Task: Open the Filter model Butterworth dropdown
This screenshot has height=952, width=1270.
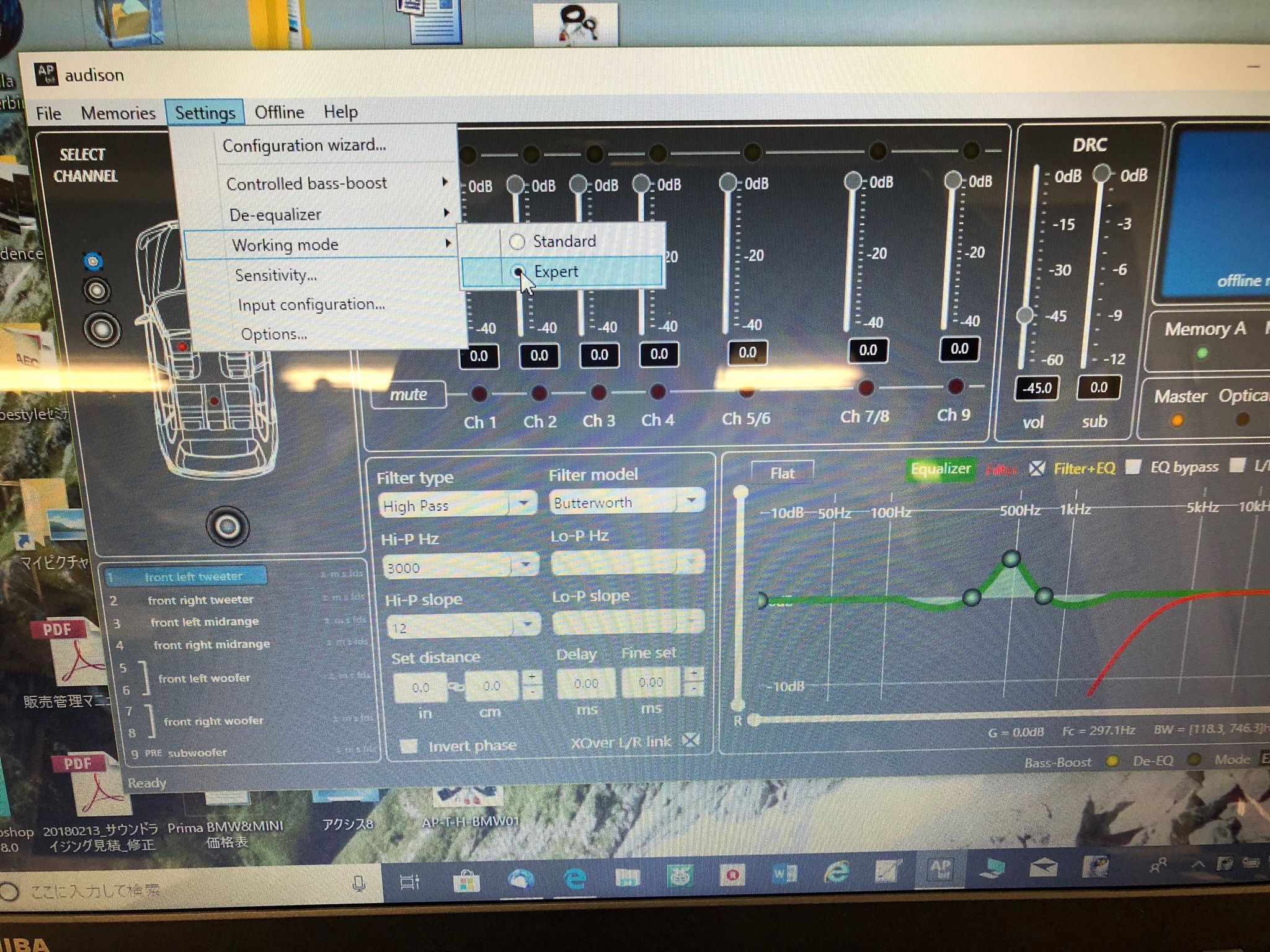Action: (x=626, y=502)
